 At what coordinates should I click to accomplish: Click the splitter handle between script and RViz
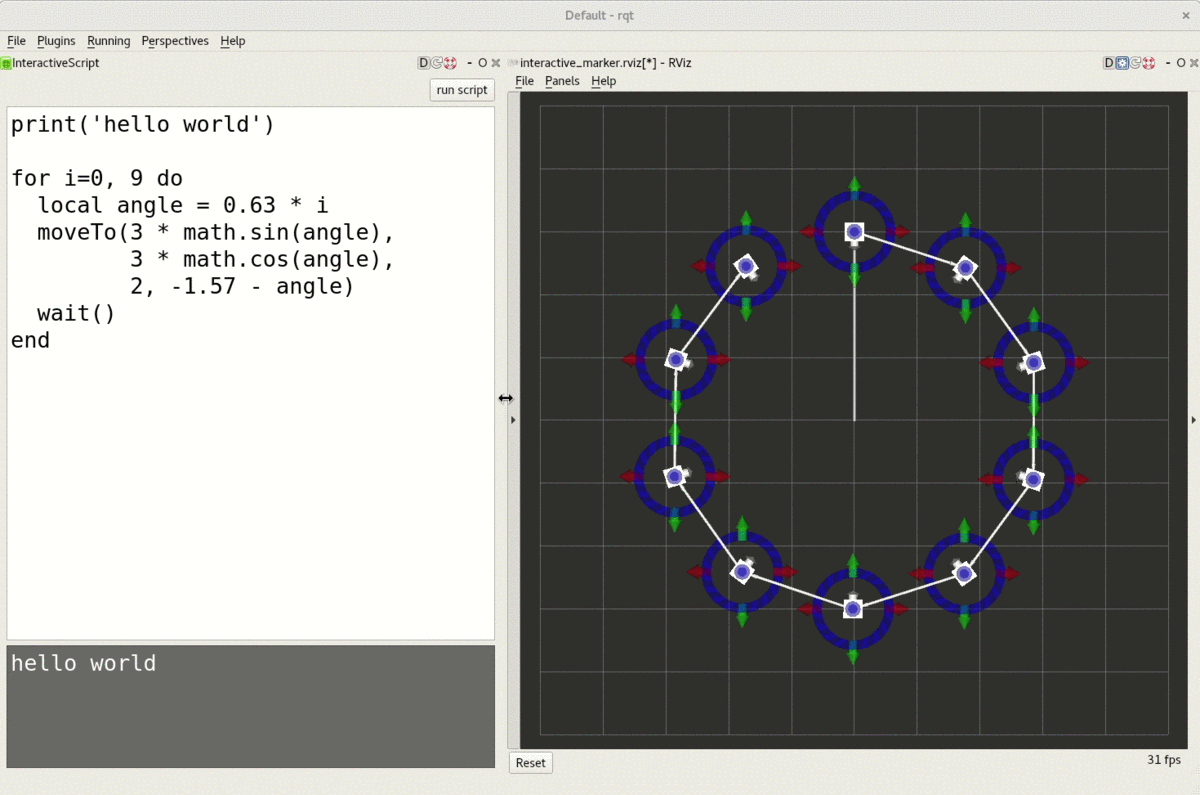(502, 398)
